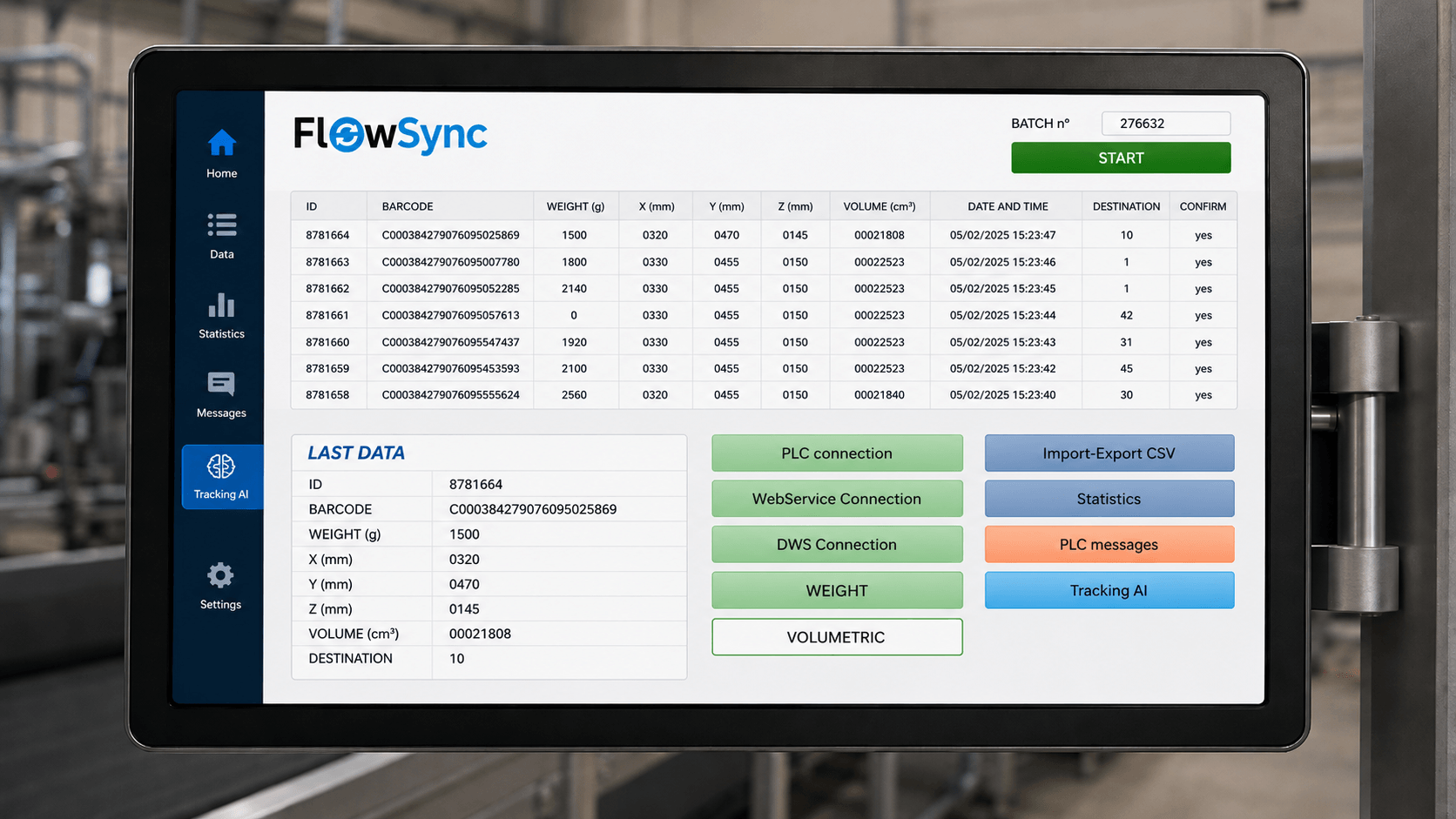The width and height of the screenshot is (1456, 819).
Task: Open Import-Export CSV
Action: pyautogui.click(x=1109, y=453)
